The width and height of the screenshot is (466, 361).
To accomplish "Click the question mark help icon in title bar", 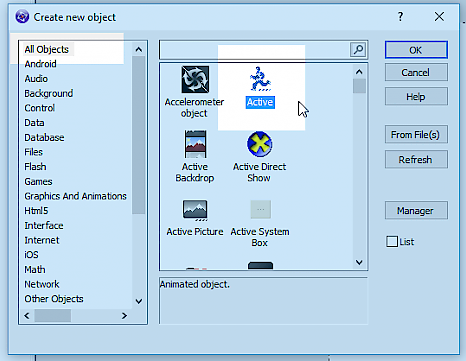I will coord(400,17).
